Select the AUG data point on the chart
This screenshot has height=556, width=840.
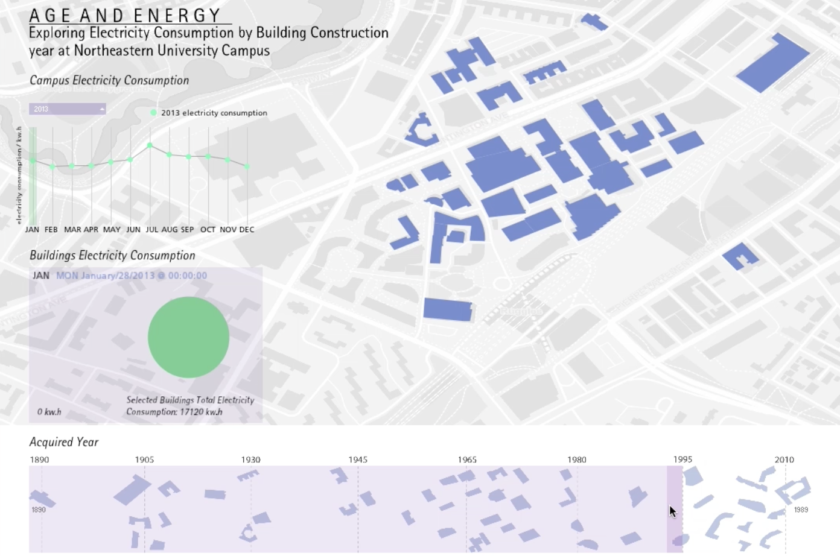pyautogui.click(x=169, y=154)
